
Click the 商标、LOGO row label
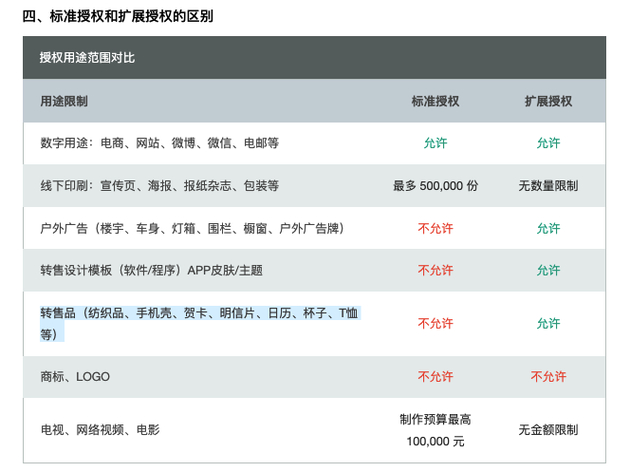tap(75, 377)
